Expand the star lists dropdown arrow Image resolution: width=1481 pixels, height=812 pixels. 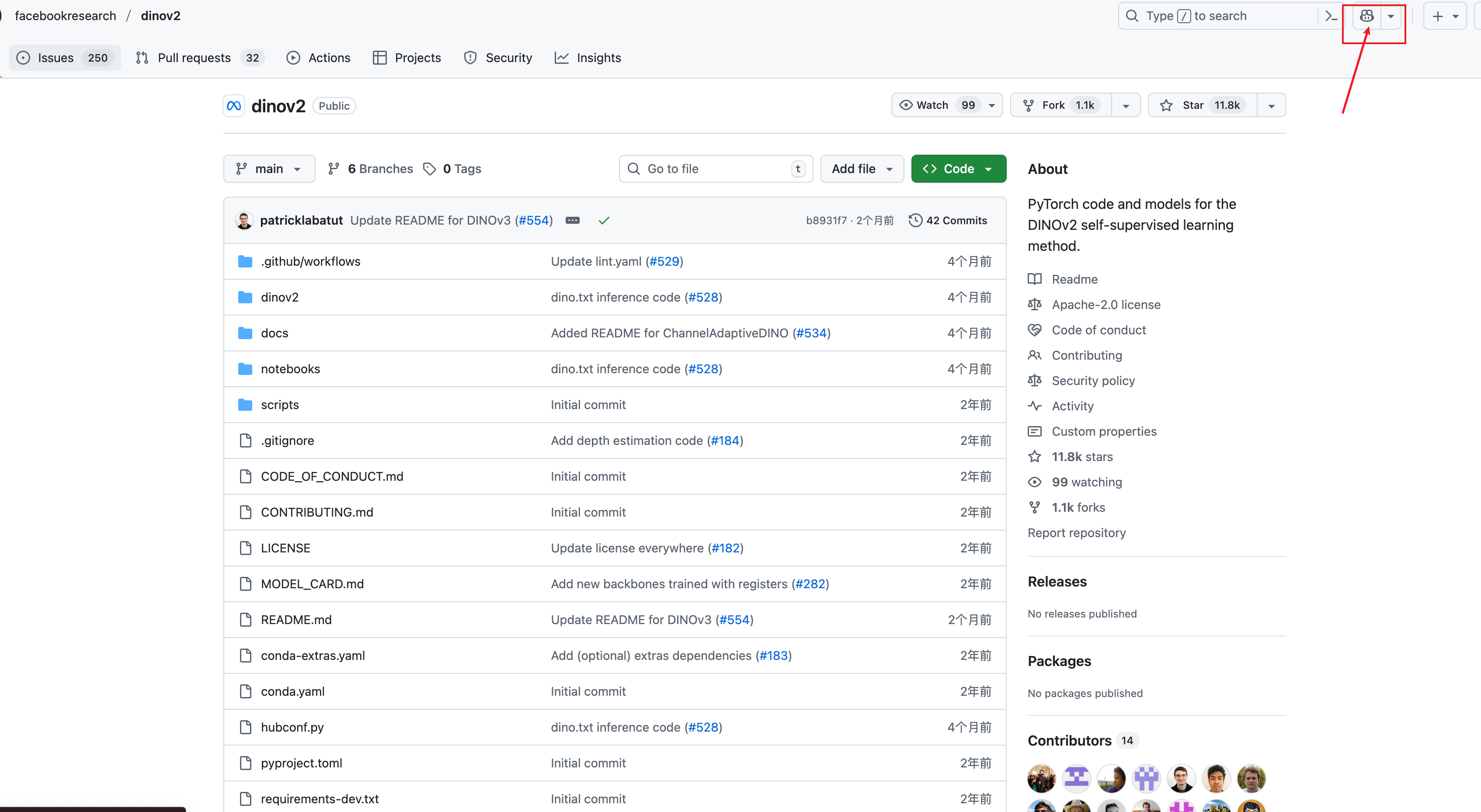1271,106
